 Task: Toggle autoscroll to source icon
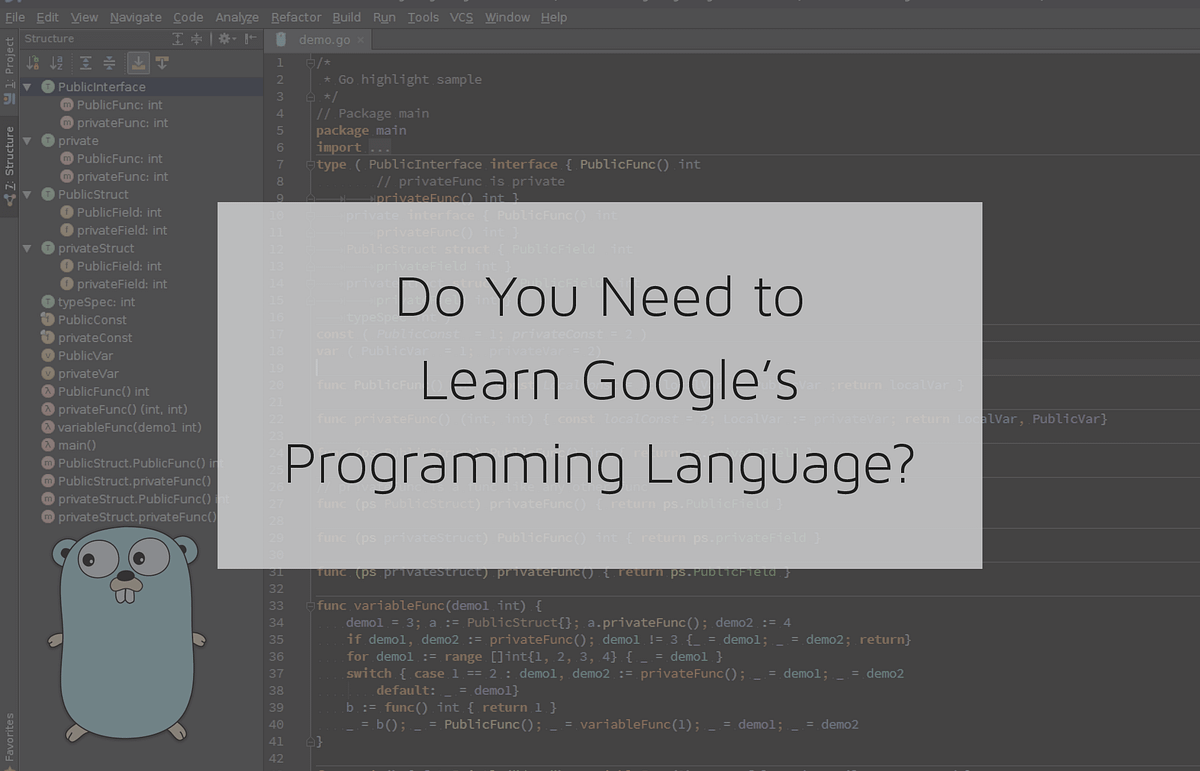[x=138, y=62]
